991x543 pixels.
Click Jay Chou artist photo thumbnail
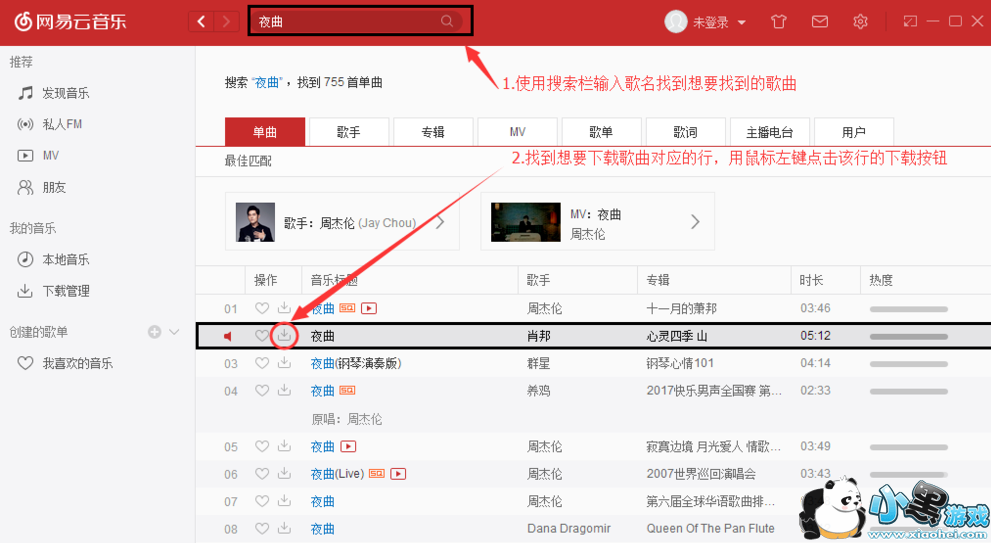[255, 222]
